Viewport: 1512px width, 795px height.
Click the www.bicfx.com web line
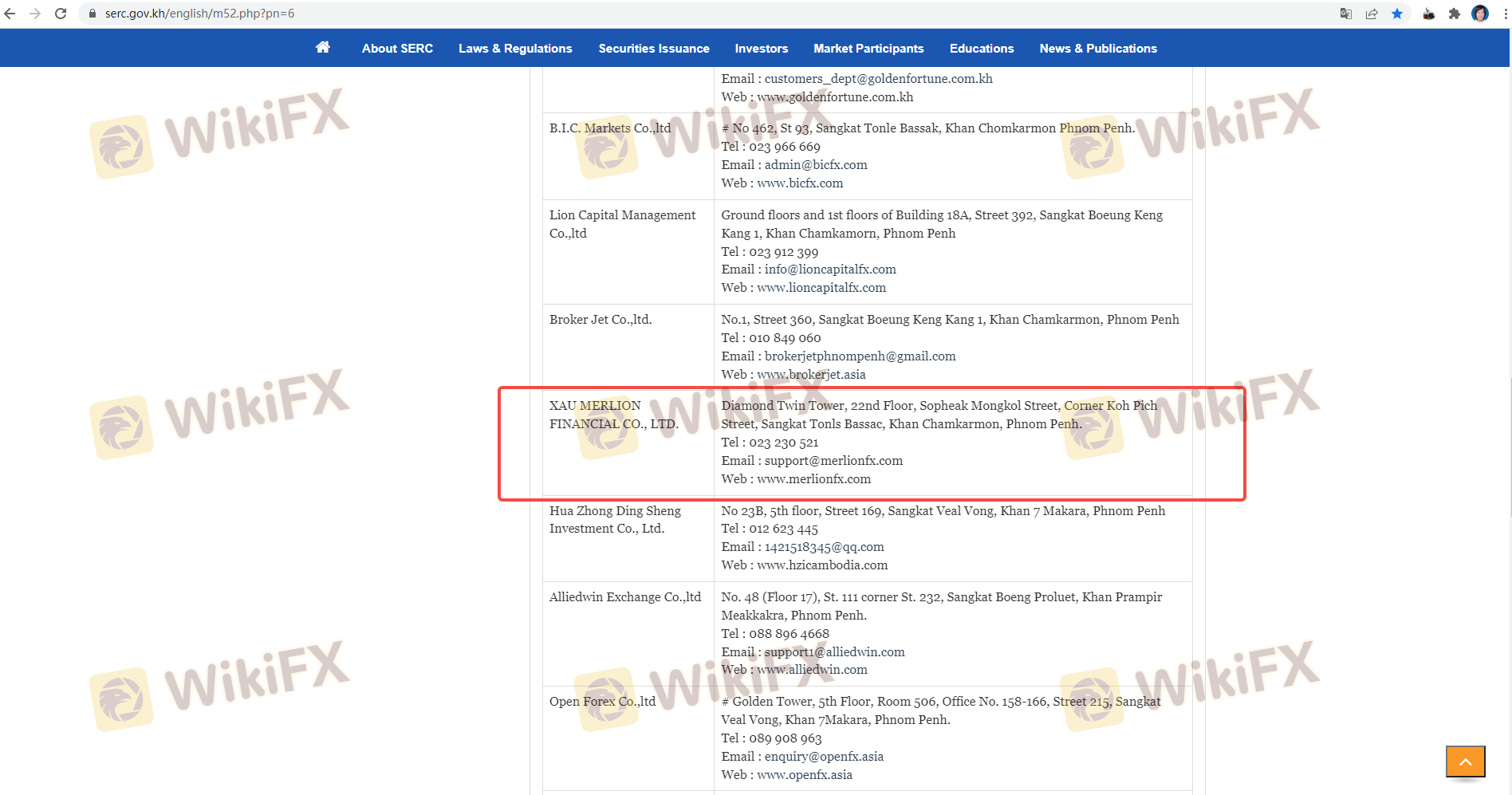(x=782, y=183)
